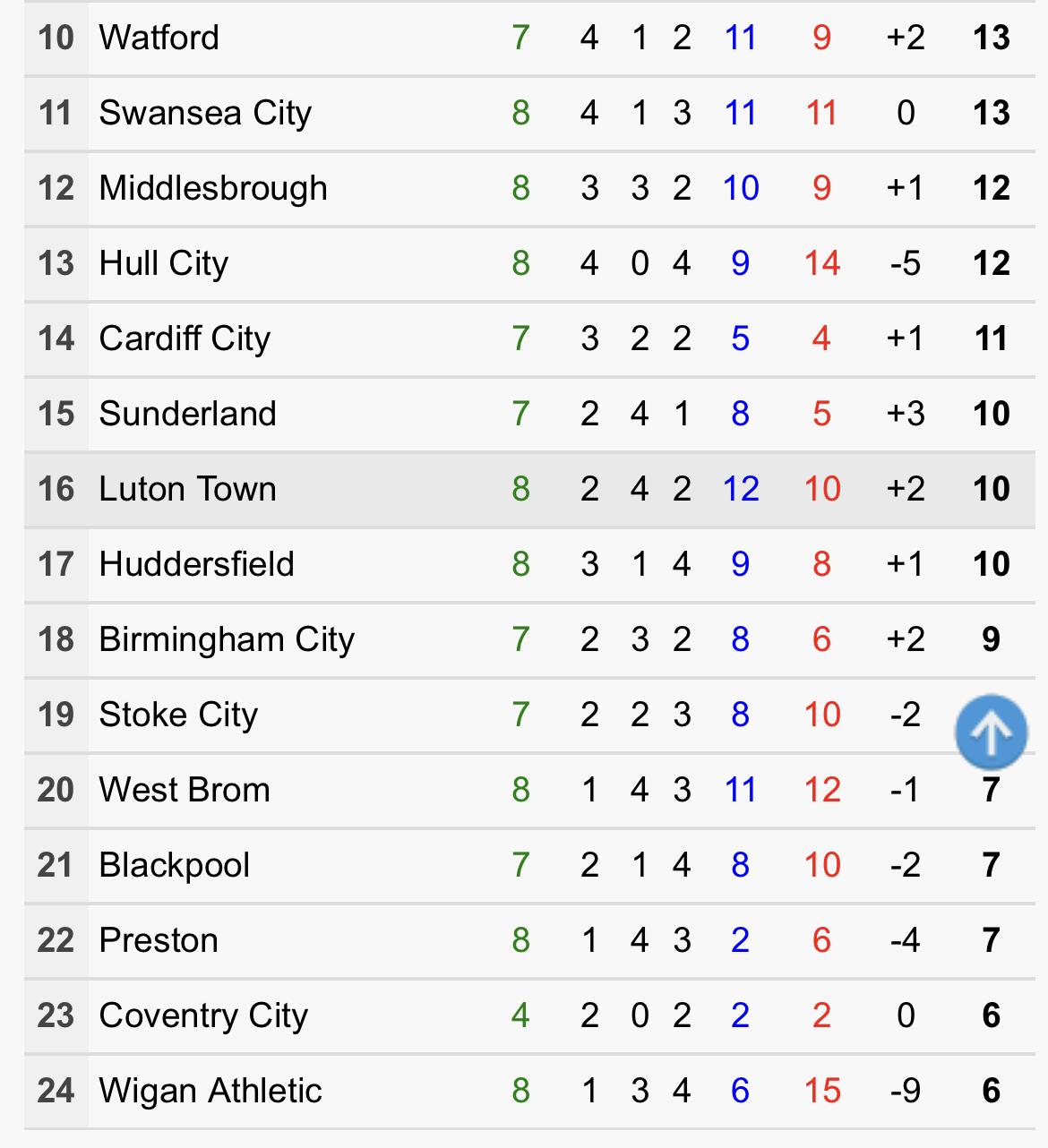Viewport: 1048px width, 1148px height.
Task: Open the Swansea City team page
Action: pos(205,113)
